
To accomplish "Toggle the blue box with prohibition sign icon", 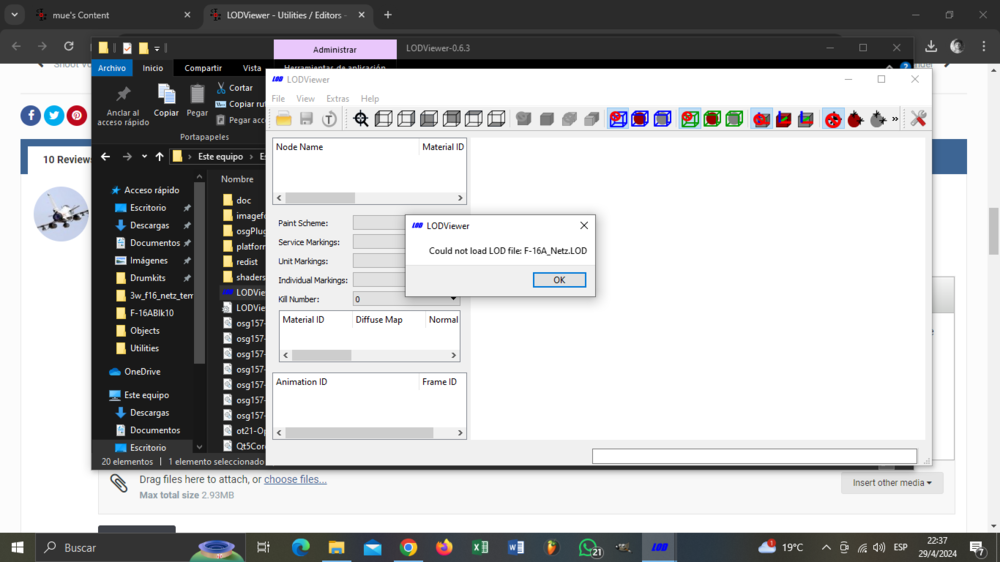I will [618, 119].
